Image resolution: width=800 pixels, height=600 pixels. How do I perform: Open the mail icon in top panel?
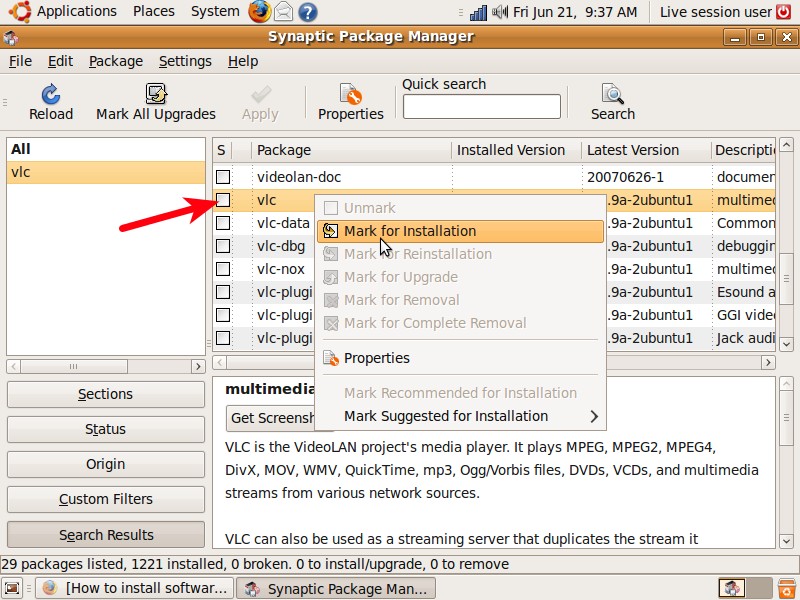point(284,12)
